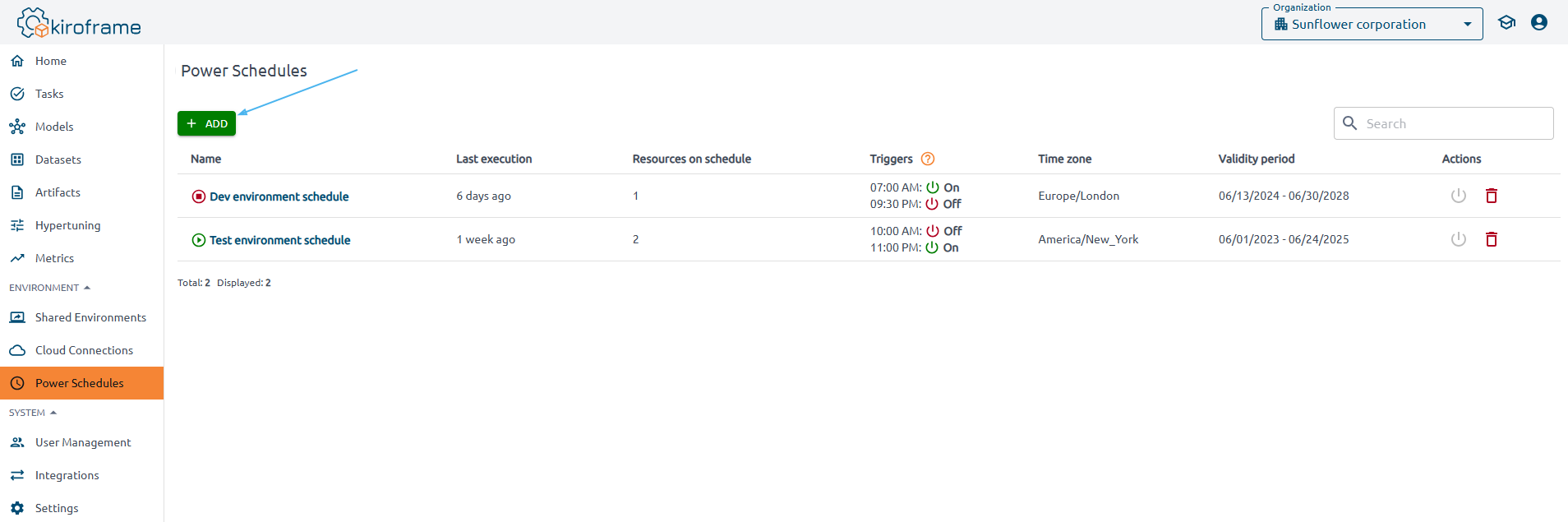Screen dimensions: 1568x522
Task: Toggle power for Test environment schedule
Action: (x=1458, y=239)
